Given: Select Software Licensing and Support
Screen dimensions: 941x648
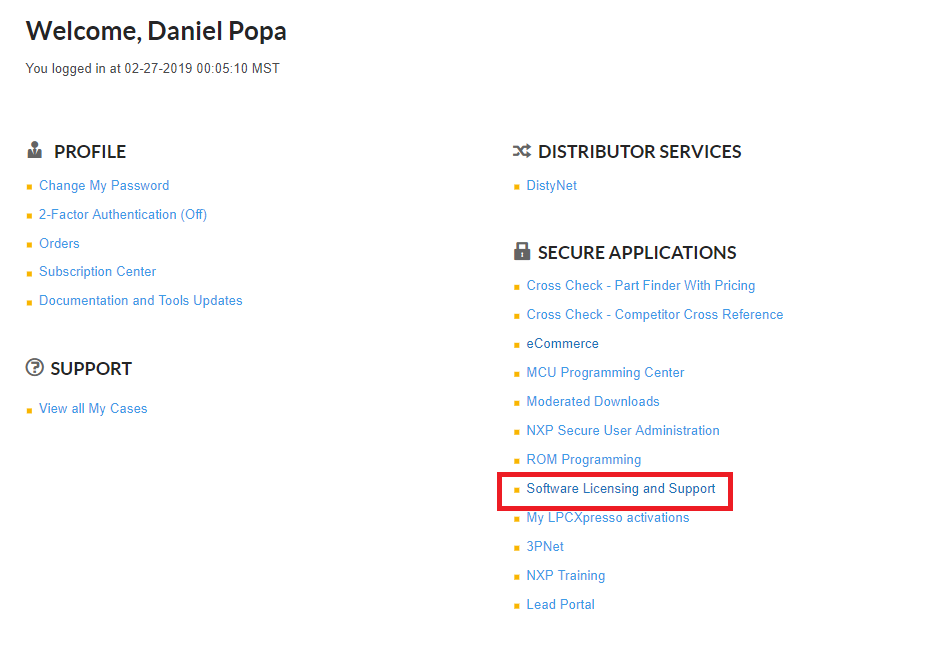Looking at the screenshot, I should coord(621,489).
